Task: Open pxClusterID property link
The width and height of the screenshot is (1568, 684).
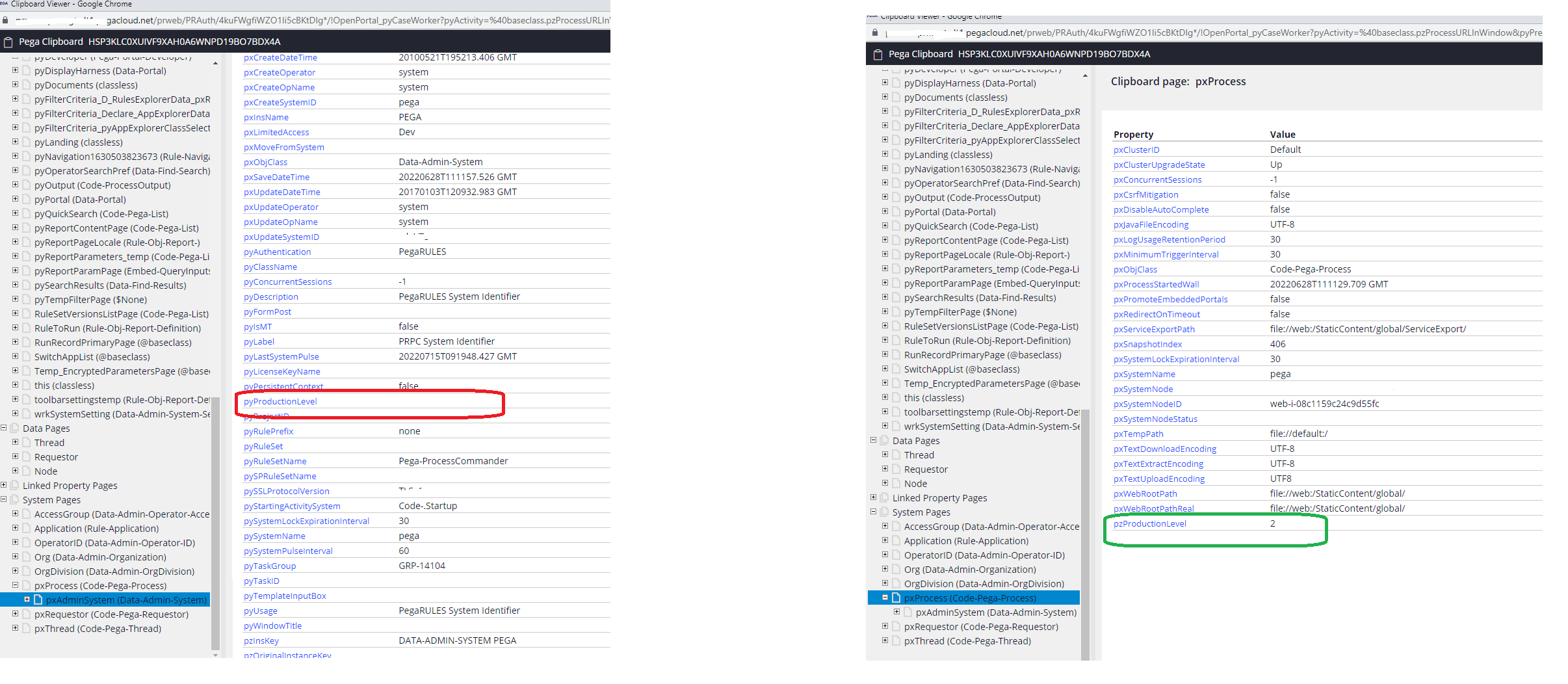Action: (1136, 150)
